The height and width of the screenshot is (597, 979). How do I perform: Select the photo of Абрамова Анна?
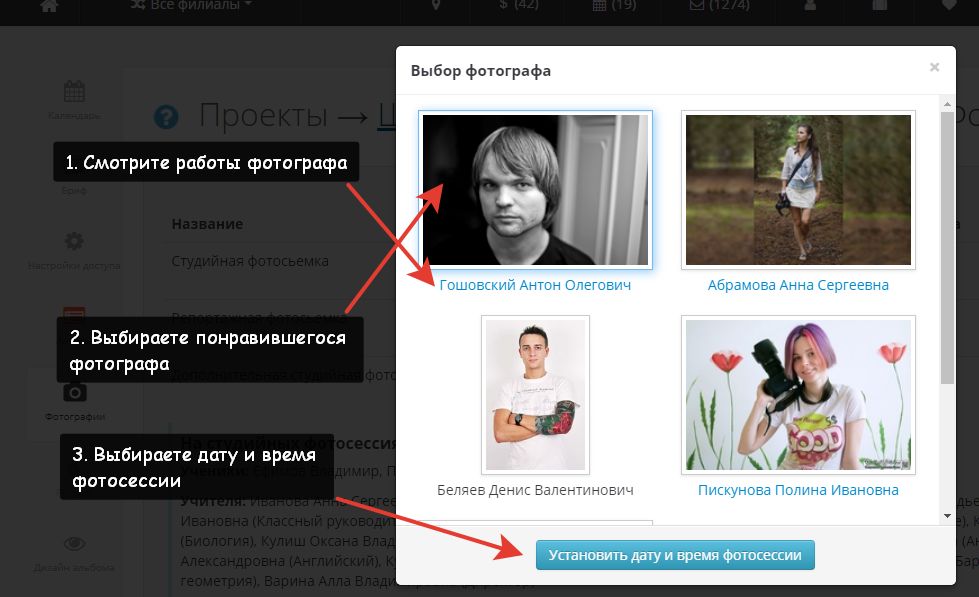tap(798, 190)
